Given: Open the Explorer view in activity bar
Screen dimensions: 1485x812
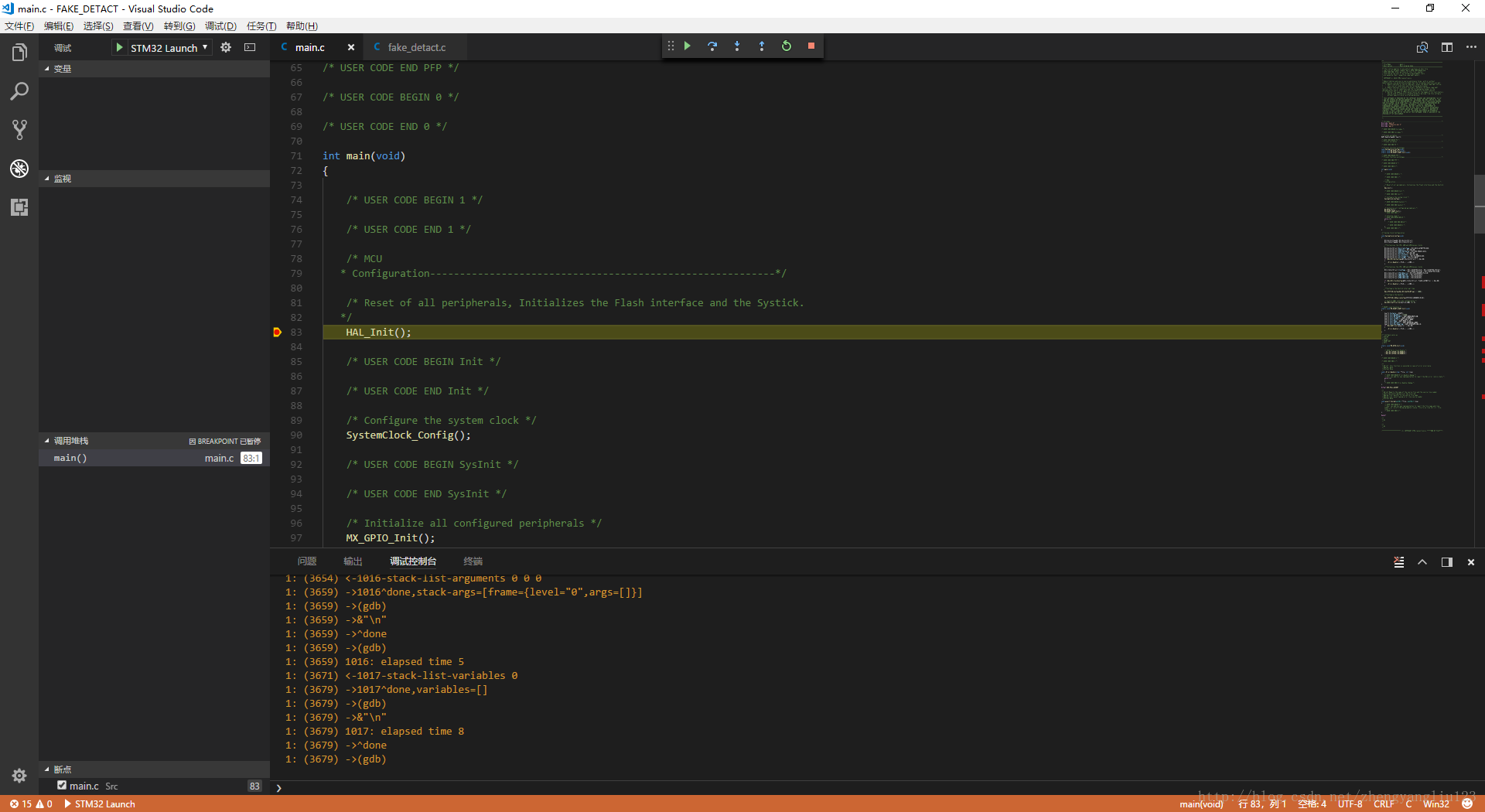Looking at the screenshot, I should pos(19,53).
